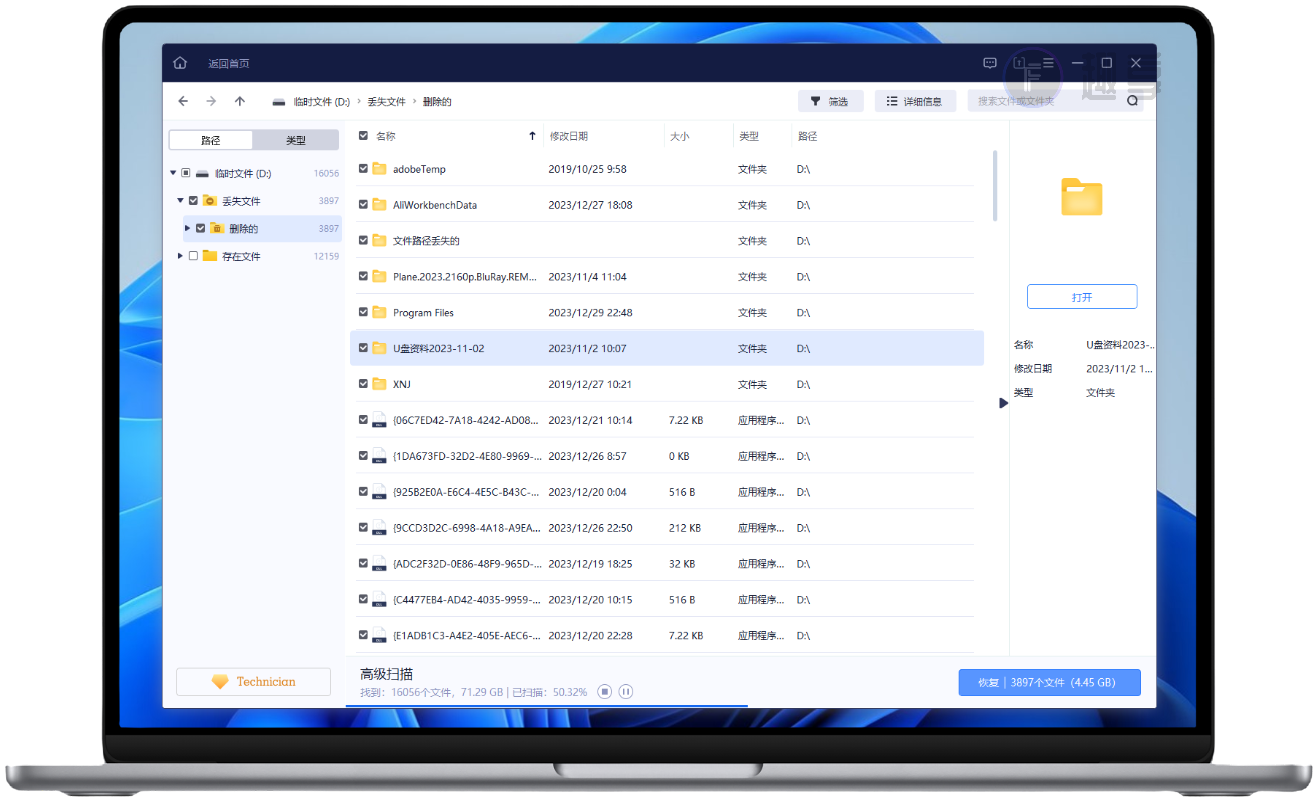Click the file list vertical scrollbar
This screenshot has height=802, width=1316.
click(x=994, y=186)
